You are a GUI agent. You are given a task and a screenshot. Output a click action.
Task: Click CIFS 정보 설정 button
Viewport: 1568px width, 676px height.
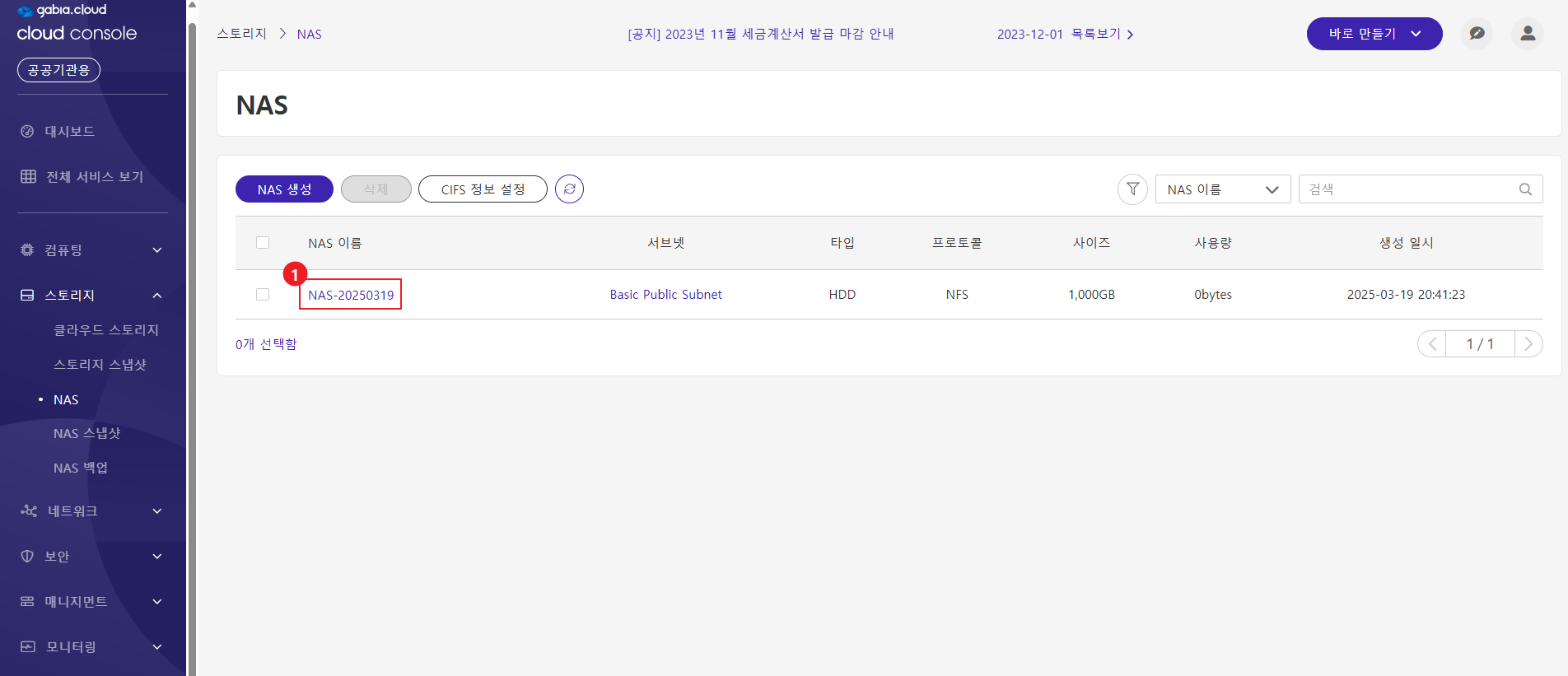pyautogui.click(x=483, y=189)
